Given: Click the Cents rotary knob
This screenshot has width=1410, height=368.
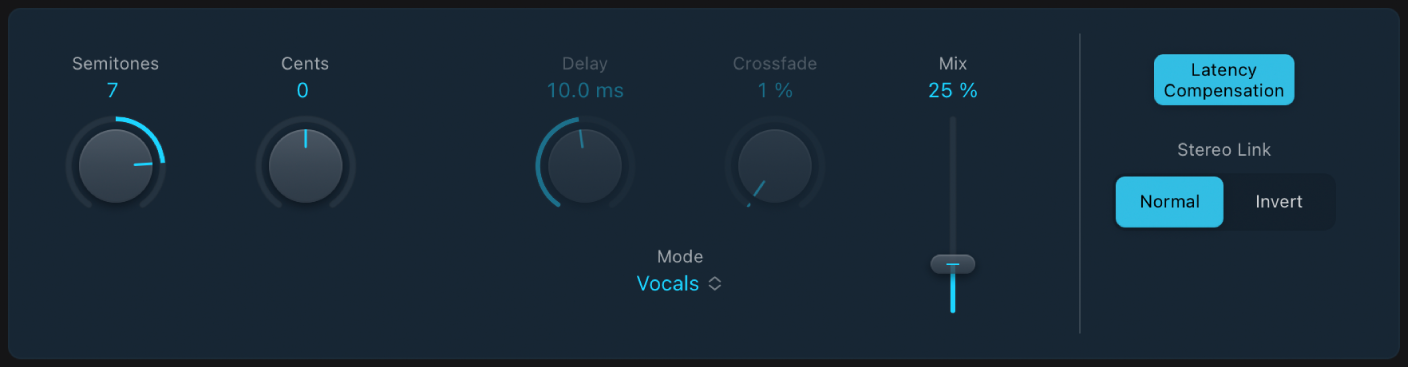Looking at the screenshot, I should [305, 165].
